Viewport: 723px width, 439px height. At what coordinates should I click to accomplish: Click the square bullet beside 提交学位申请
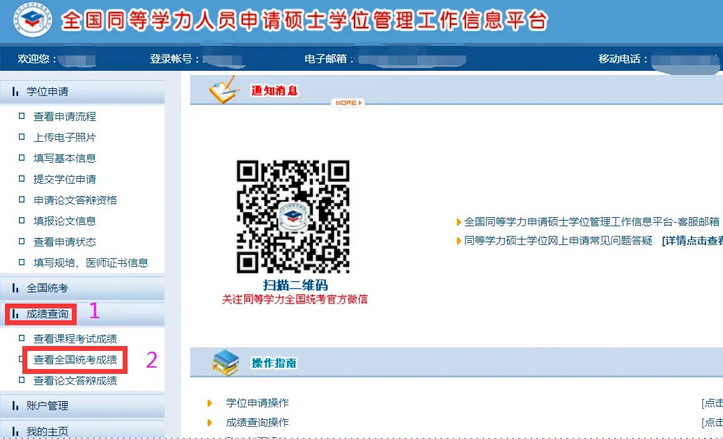tap(22, 179)
